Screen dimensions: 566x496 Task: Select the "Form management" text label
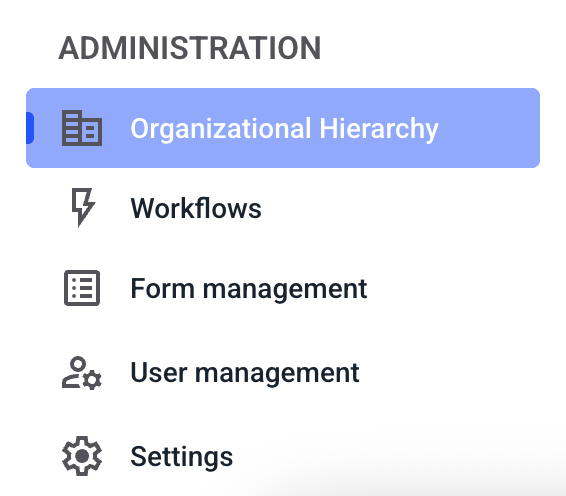click(249, 289)
